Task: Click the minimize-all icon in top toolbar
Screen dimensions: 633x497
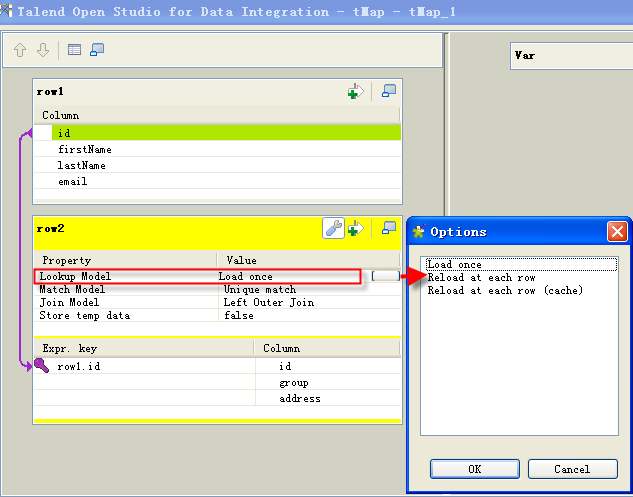Action: tap(97, 50)
